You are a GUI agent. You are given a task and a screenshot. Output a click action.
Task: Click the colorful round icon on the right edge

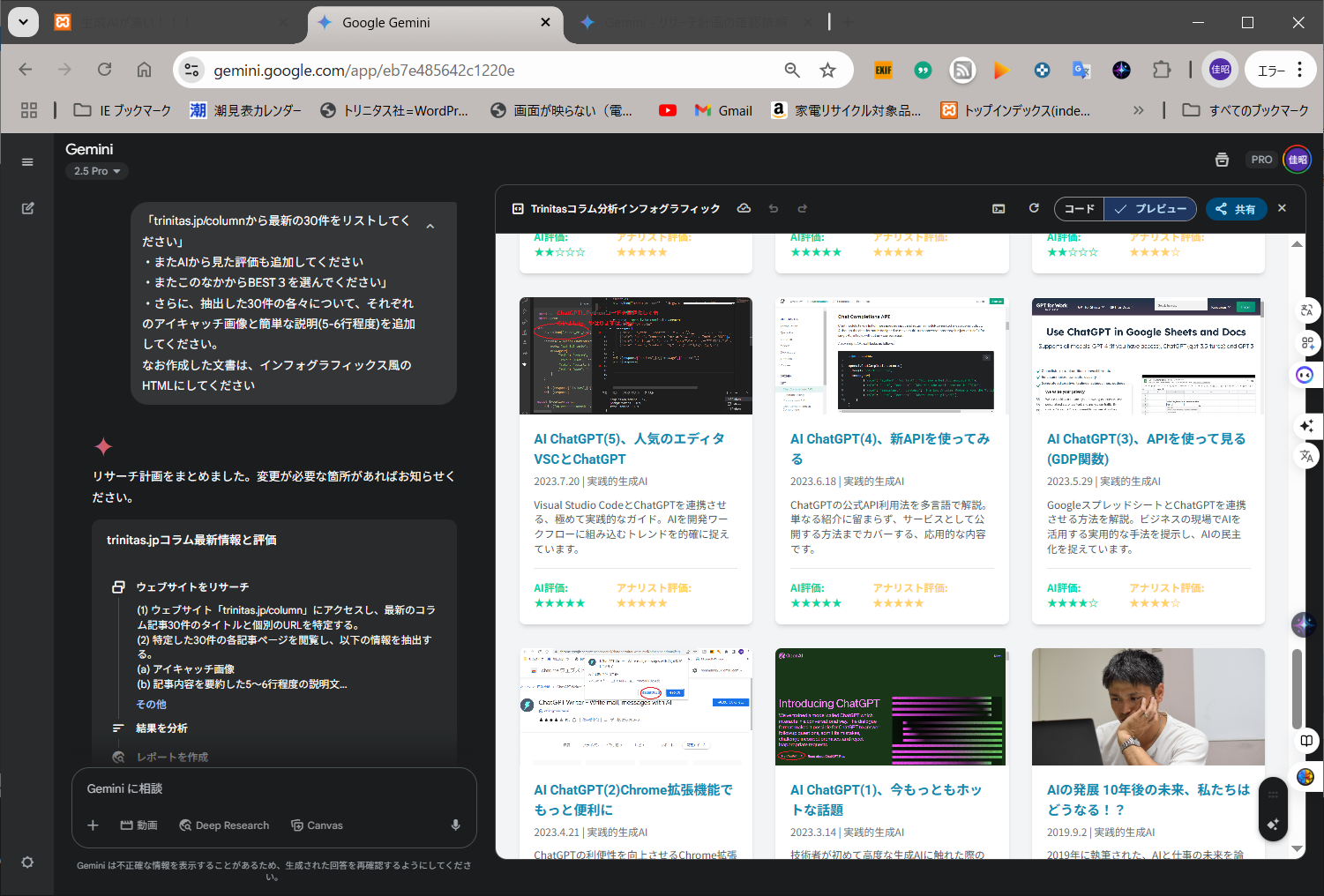click(1305, 777)
